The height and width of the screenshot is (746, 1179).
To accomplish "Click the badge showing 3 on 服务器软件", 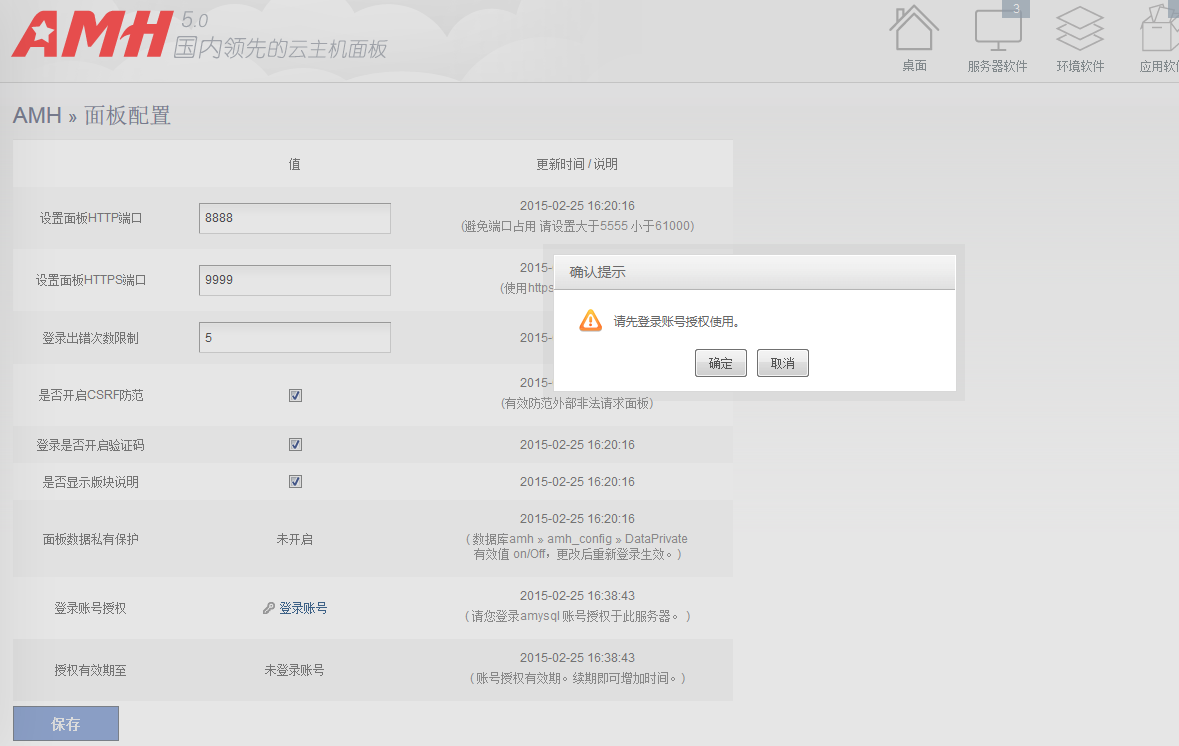I will (1016, 9).
